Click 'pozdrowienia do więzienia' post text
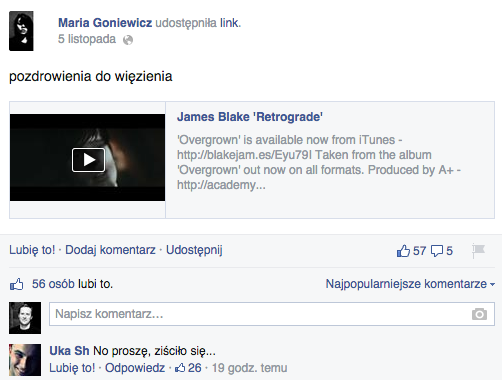The height and width of the screenshot is (380, 502). click(91, 77)
